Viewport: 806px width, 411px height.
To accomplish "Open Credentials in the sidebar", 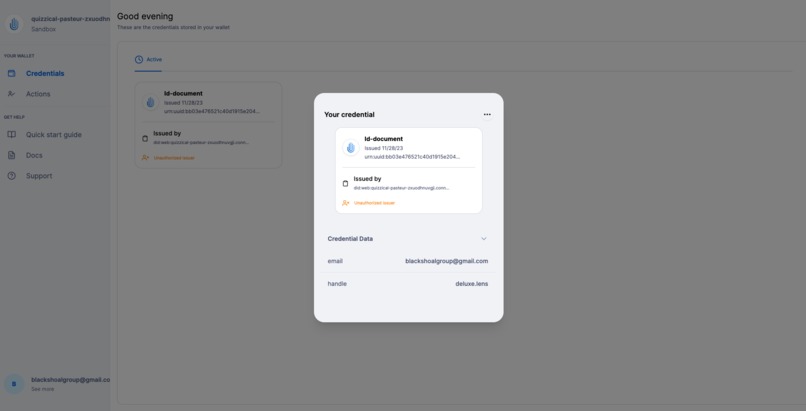I will point(45,73).
